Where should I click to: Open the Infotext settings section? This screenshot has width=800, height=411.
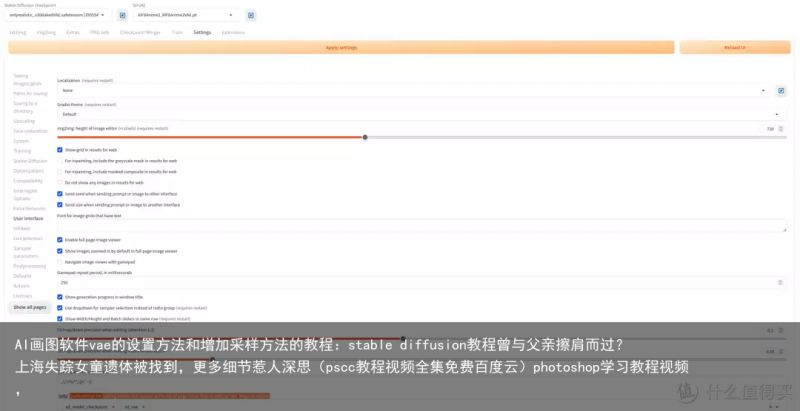coord(21,228)
